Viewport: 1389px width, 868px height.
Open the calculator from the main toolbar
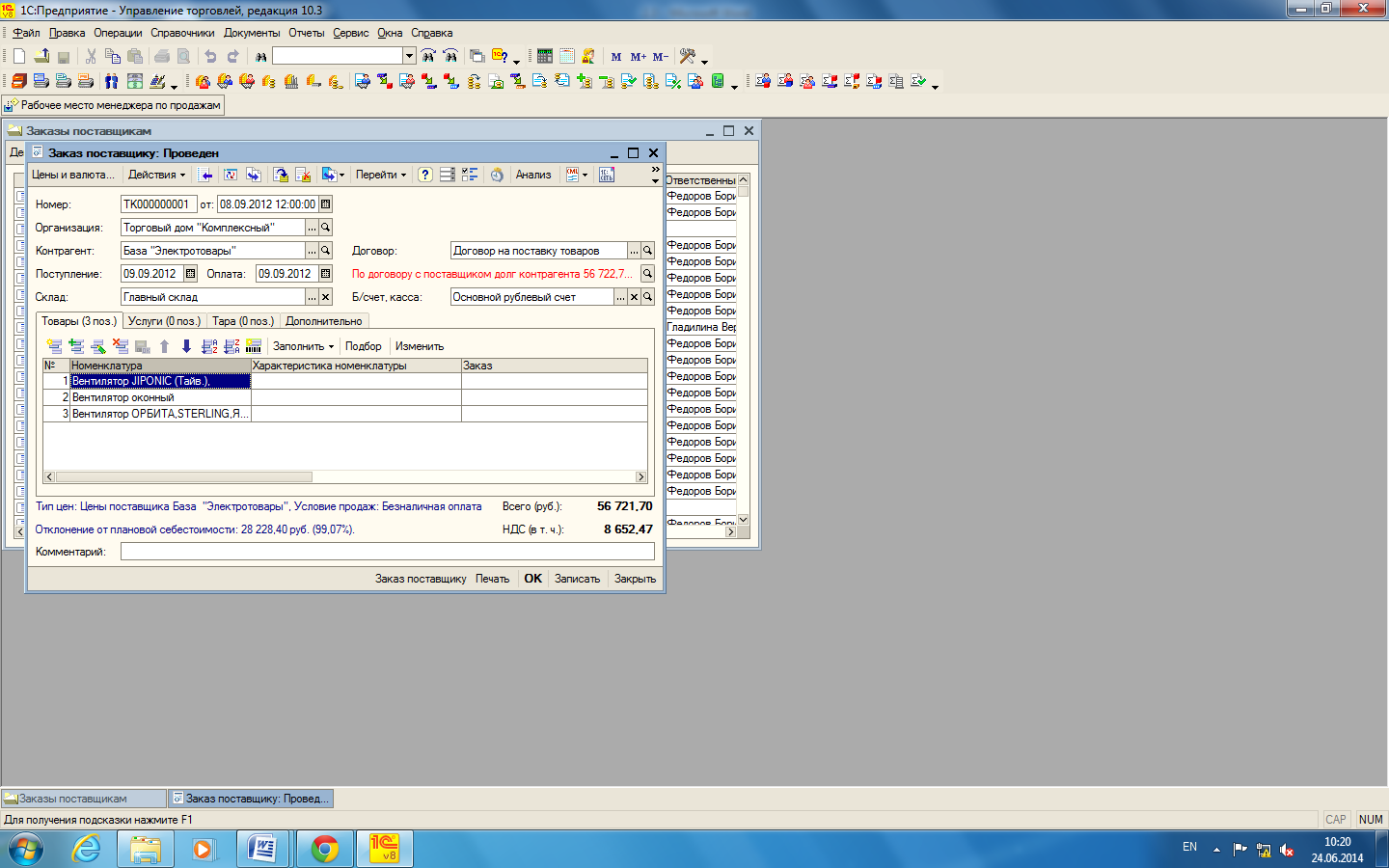[545, 57]
